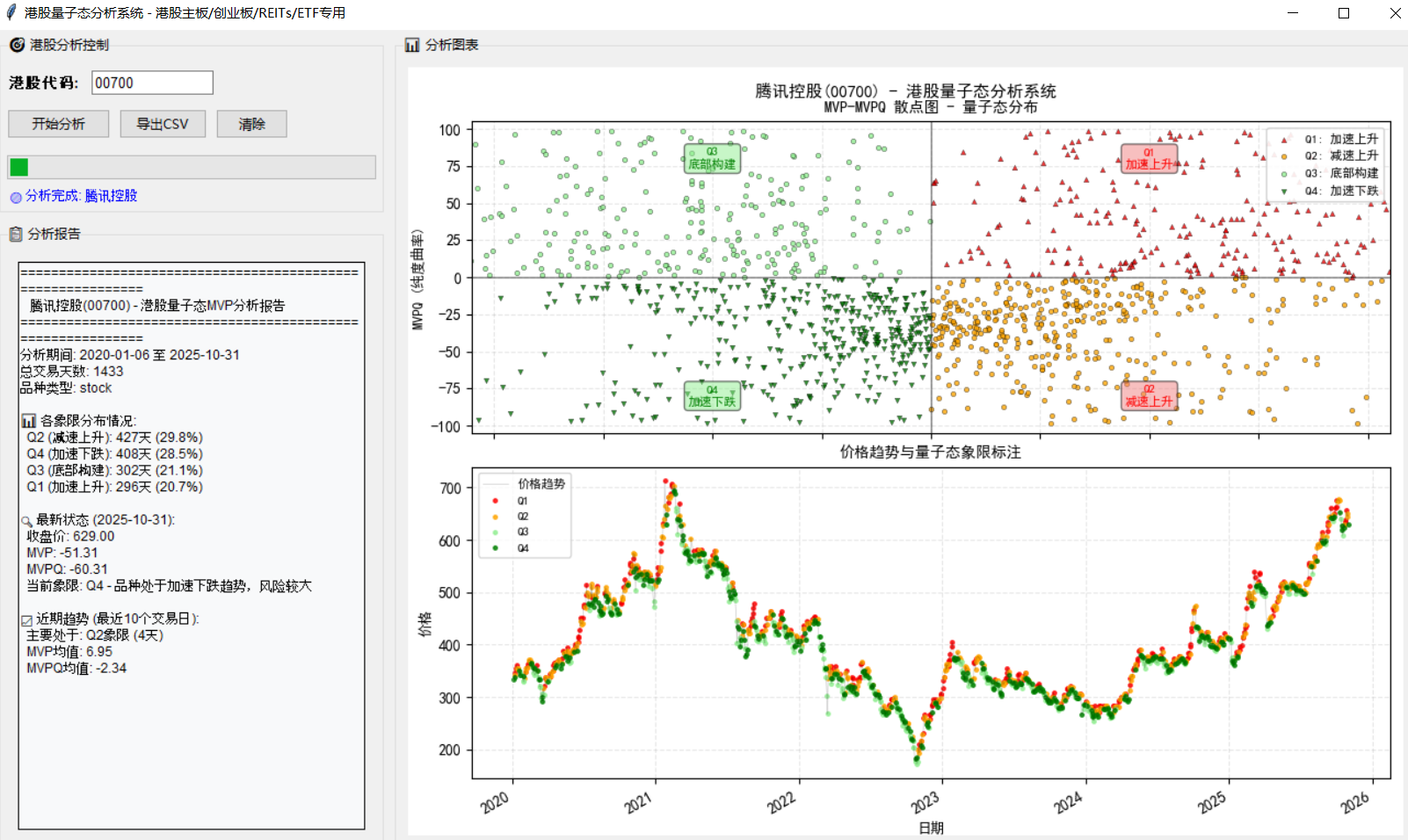Click the target icon beside 港股分析控制
This screenshot has width=1408, height=840.
[x=17, y=45]
